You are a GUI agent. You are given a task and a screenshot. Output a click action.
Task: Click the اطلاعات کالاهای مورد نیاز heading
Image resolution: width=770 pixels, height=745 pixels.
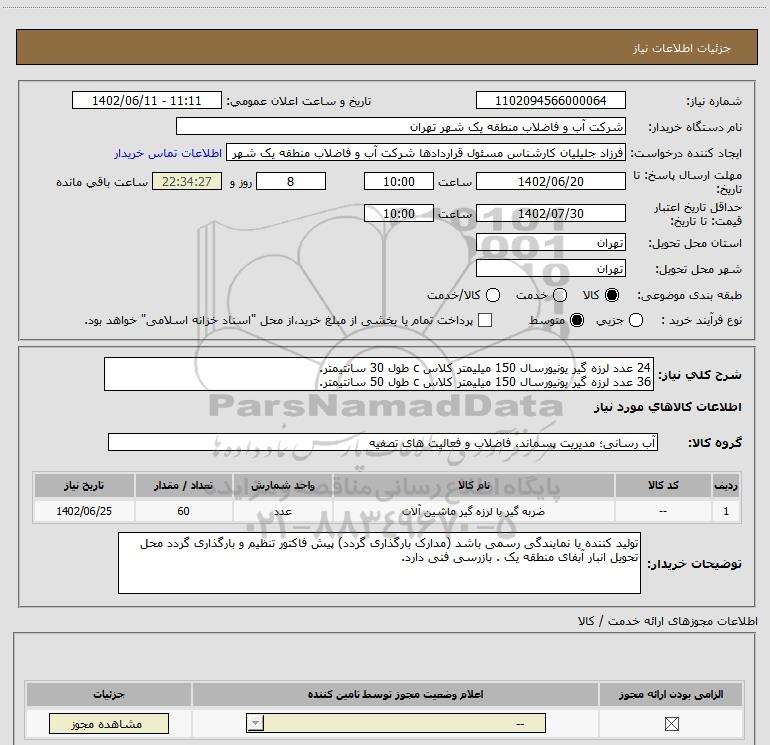tap(667, 407)
